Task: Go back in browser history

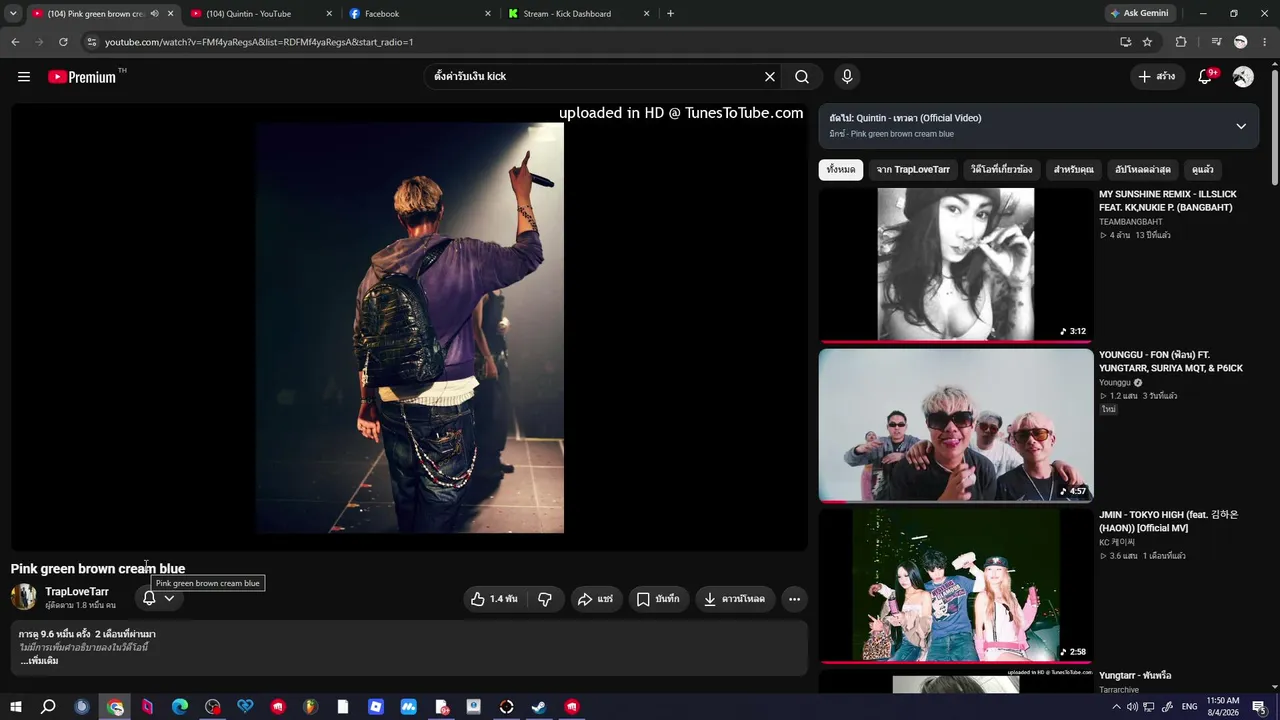Action: click(15, 42)
